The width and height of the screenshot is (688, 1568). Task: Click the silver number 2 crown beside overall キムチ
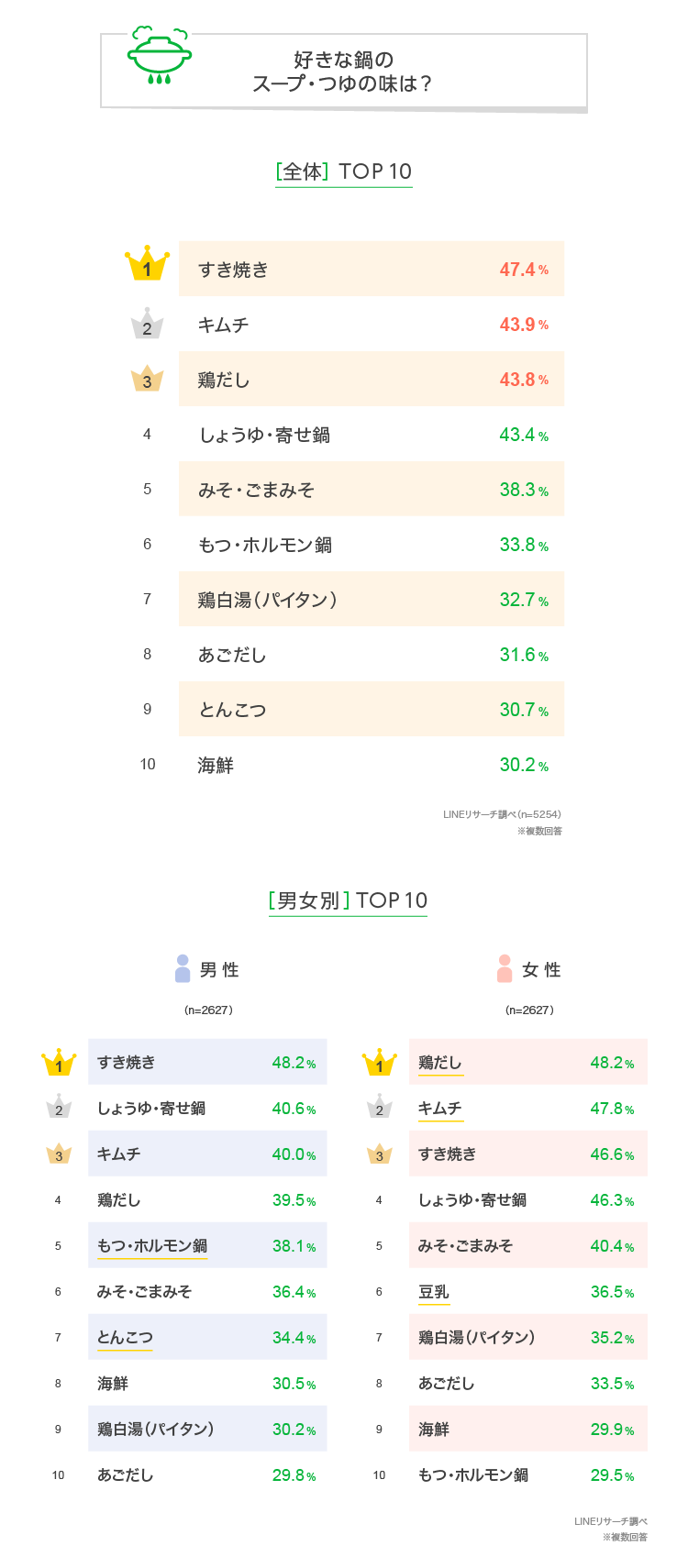[147, 325]
